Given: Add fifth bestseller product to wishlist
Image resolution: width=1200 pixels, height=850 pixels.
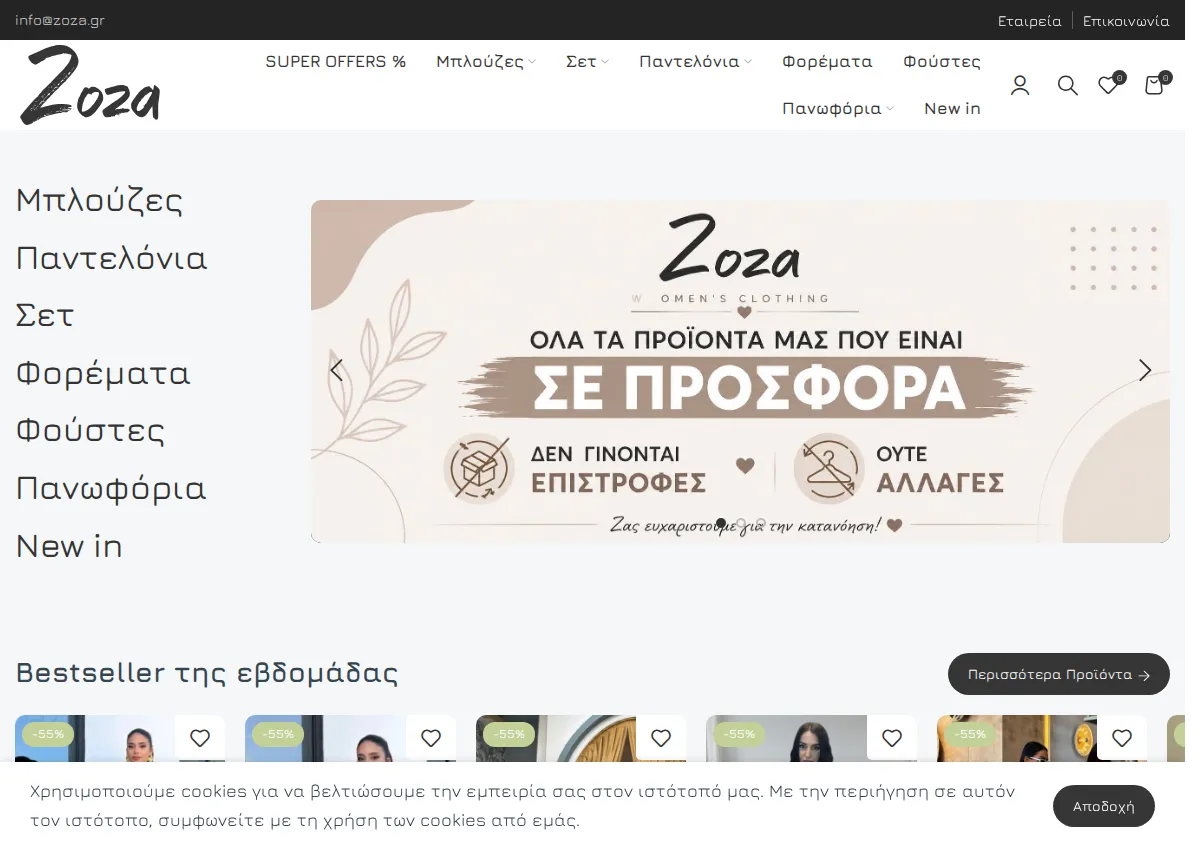Looking at the screenshot, I should pos(1122,738).
